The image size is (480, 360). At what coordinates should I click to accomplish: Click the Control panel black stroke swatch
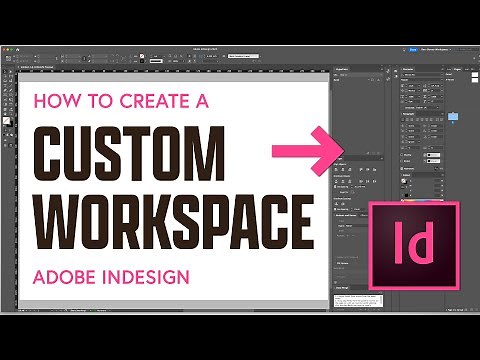click(142, 61)
